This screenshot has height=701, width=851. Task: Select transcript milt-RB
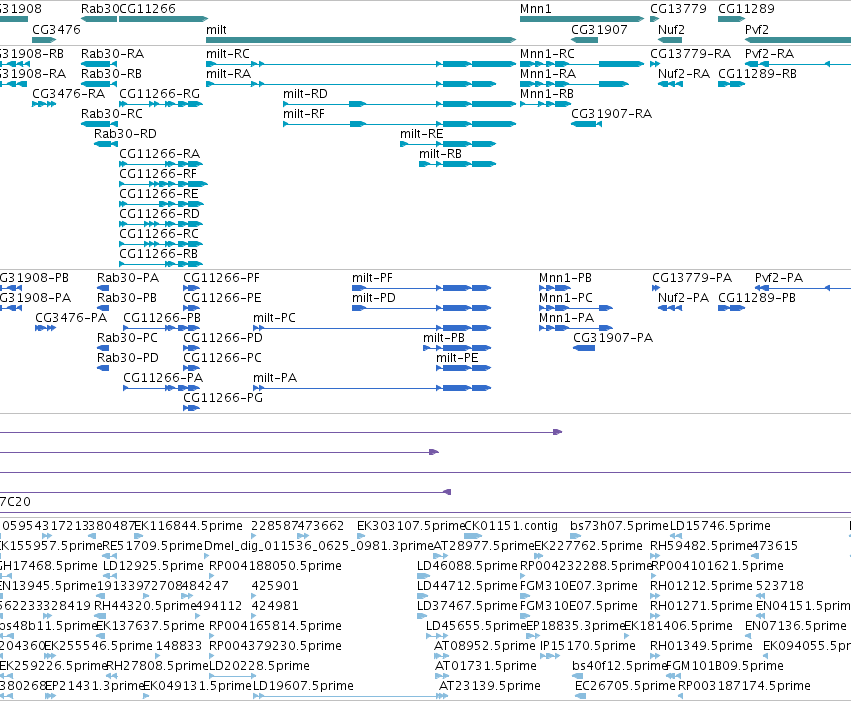pos(458,164)
